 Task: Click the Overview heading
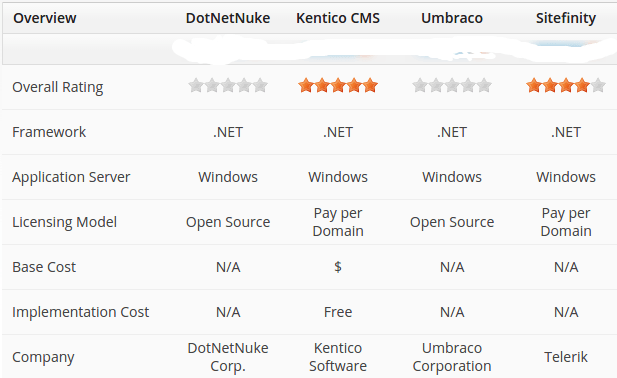pyautogui.click(x=44, y=18)
